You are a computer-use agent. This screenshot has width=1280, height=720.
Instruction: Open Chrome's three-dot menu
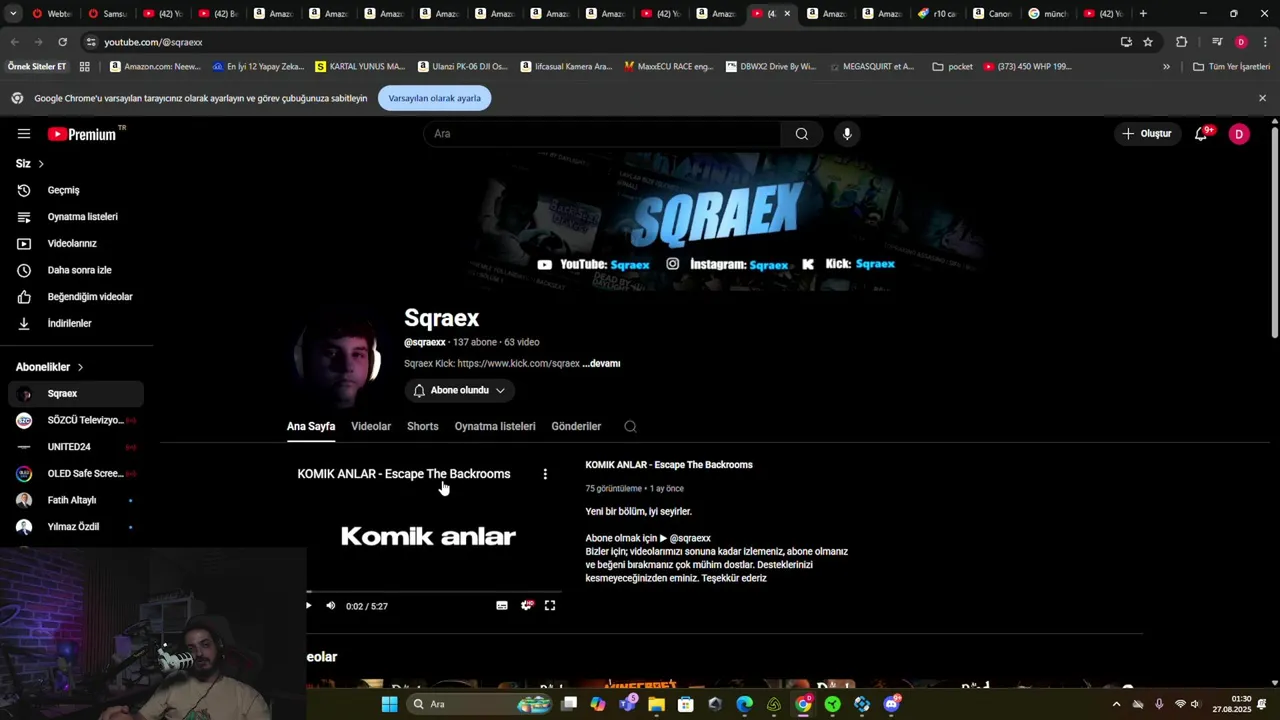pyautogui.click(x=1266, y=42)
